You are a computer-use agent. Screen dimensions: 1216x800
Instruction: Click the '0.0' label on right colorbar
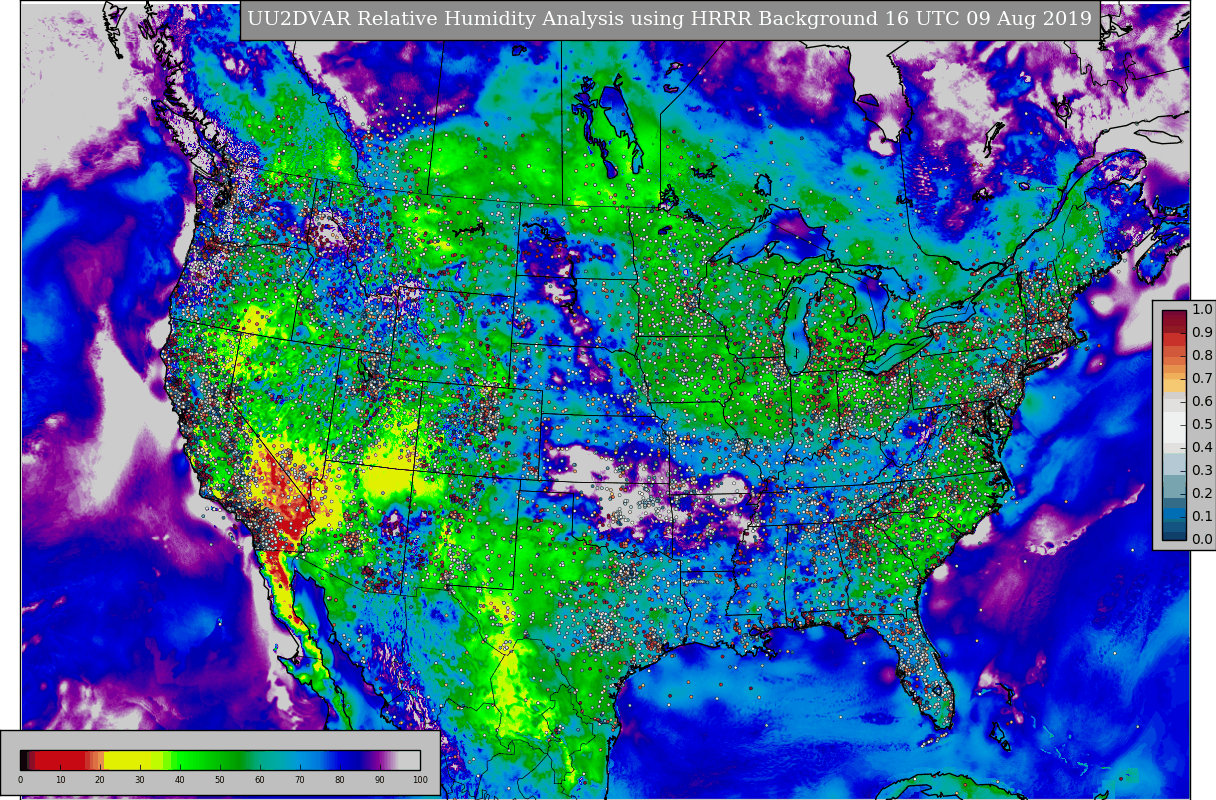[x=1202, y=540]
